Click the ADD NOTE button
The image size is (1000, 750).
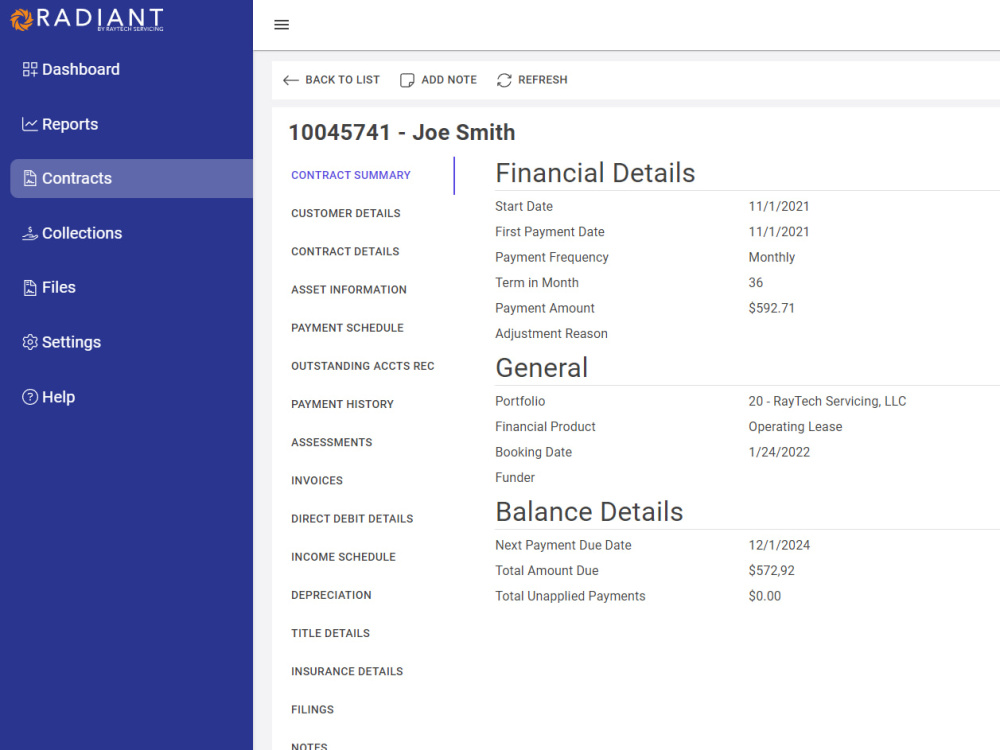(438, 80)
